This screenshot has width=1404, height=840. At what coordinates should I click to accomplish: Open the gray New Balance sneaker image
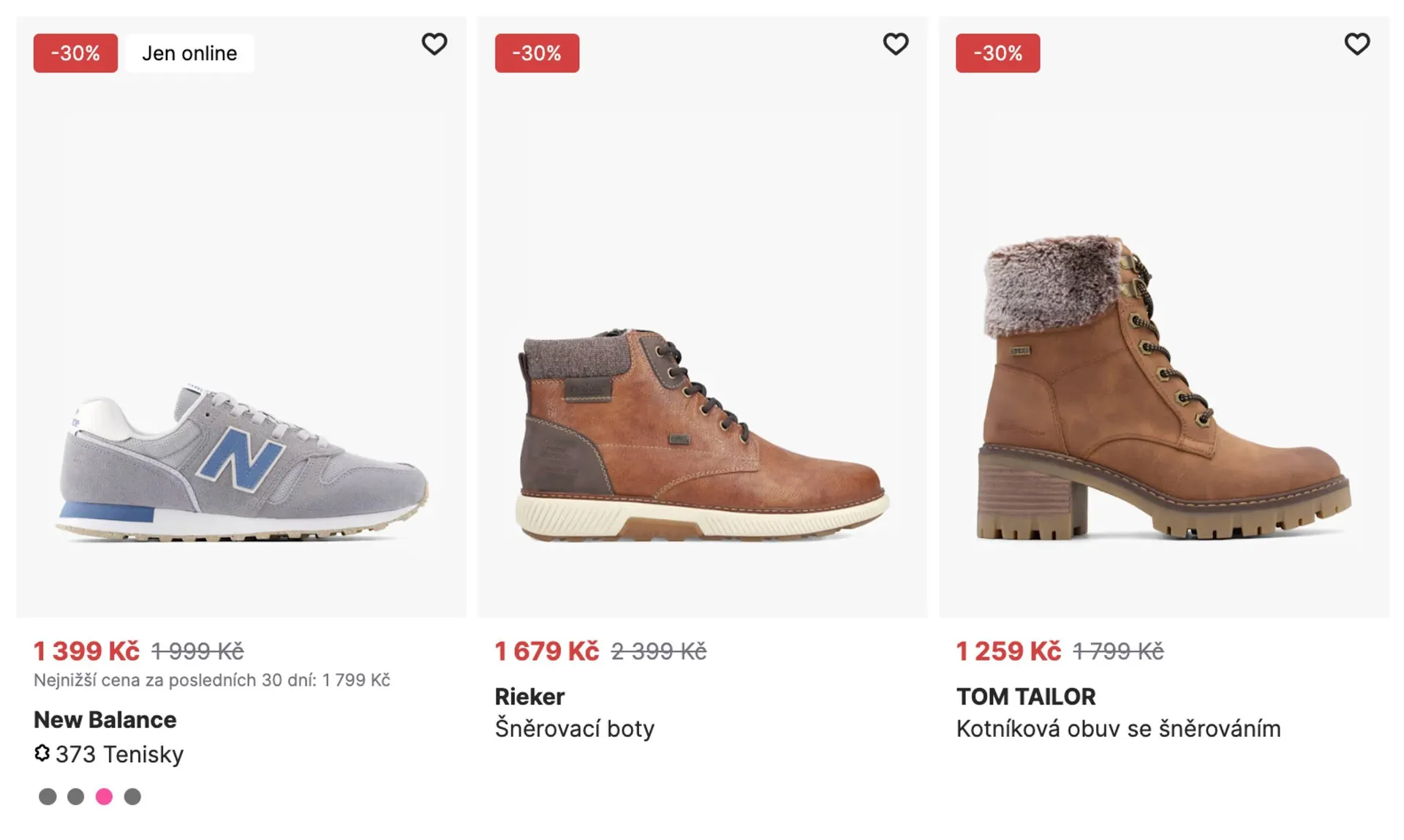pyautogui.click(x=241, y=461)
